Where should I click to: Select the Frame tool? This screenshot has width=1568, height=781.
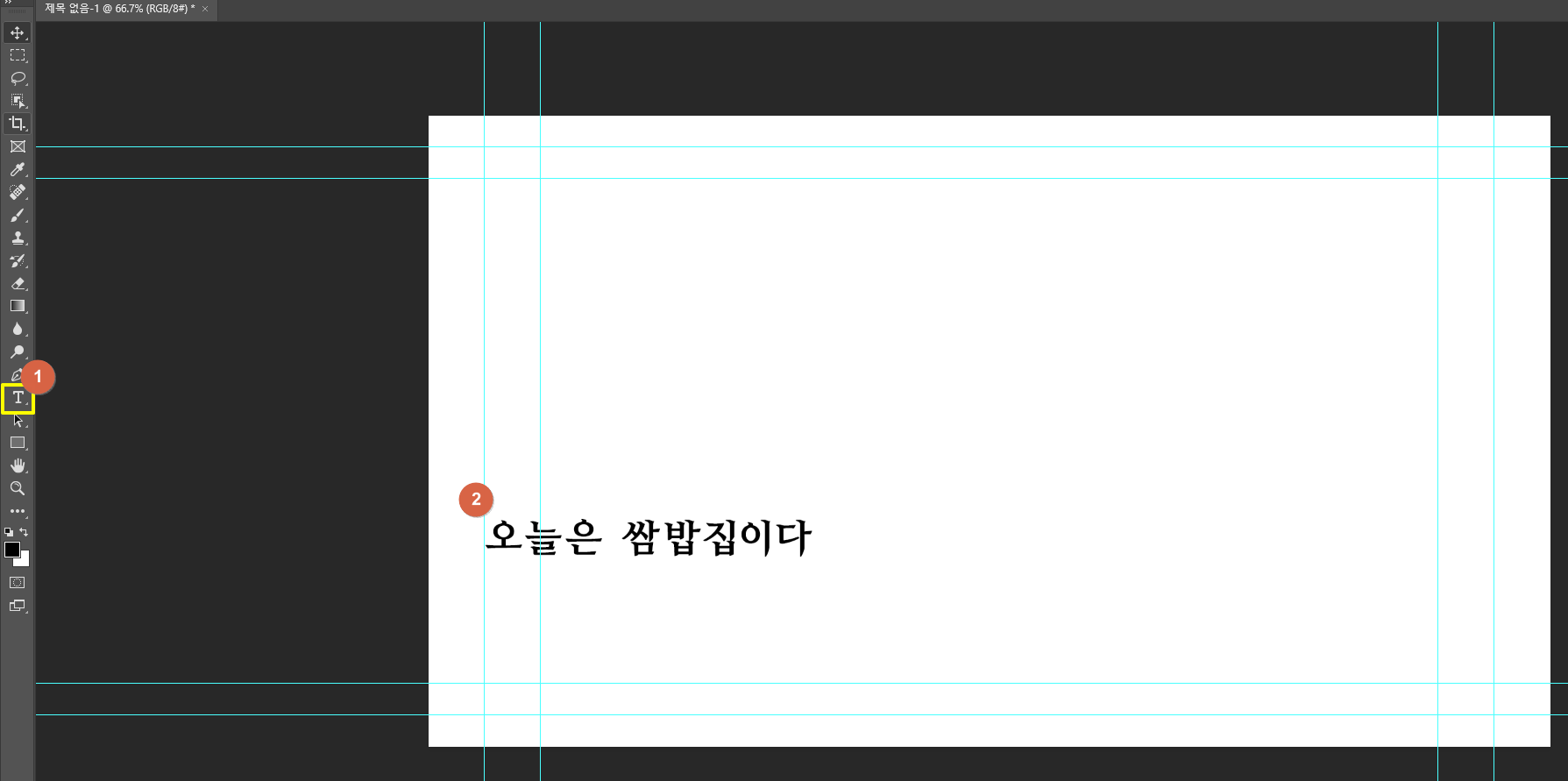[x=18, y=146]
